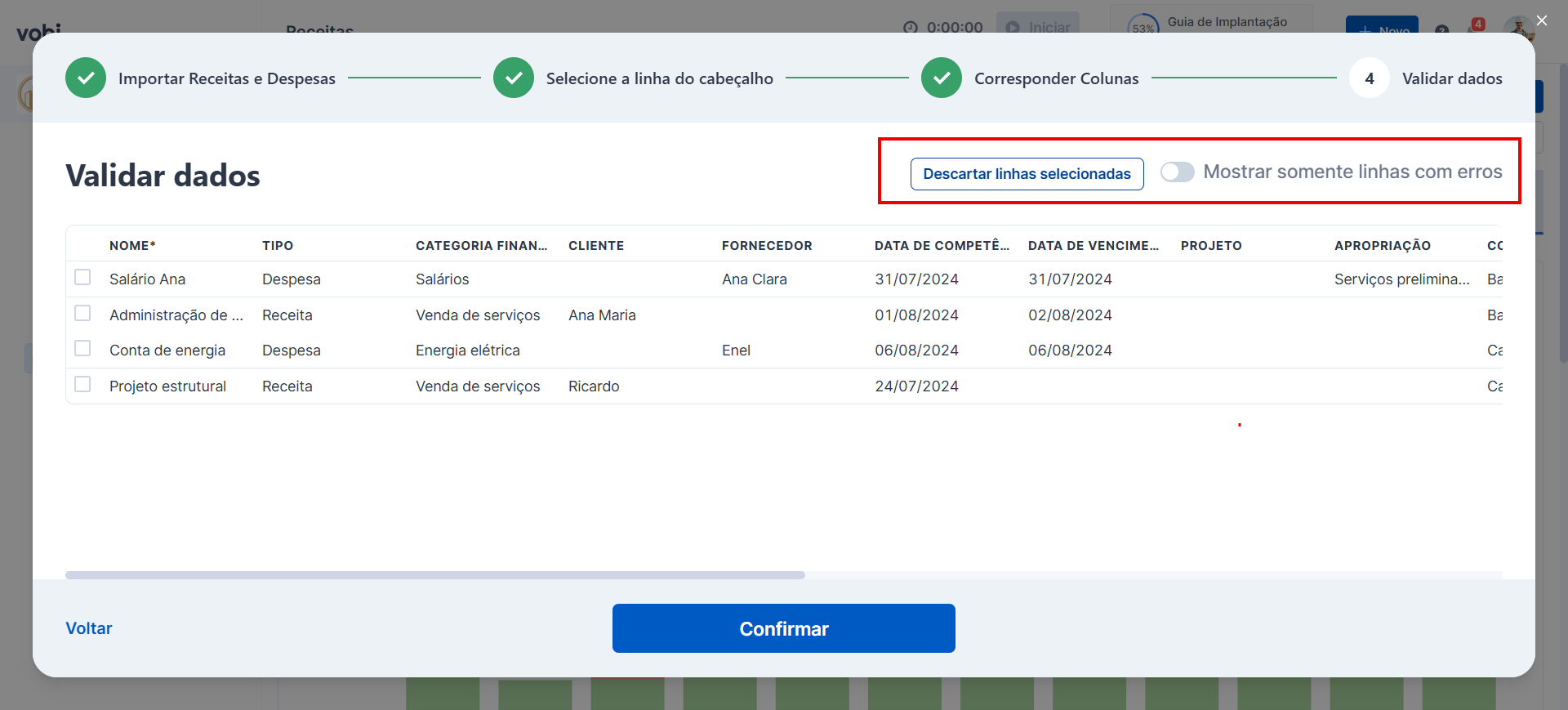
Task: Click Descartar linhas selecionadas button
Action: [x=1027, y=174]
